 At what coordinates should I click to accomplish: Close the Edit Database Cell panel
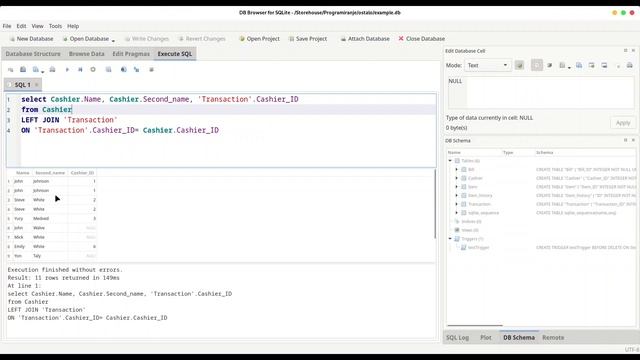[633, 51]
